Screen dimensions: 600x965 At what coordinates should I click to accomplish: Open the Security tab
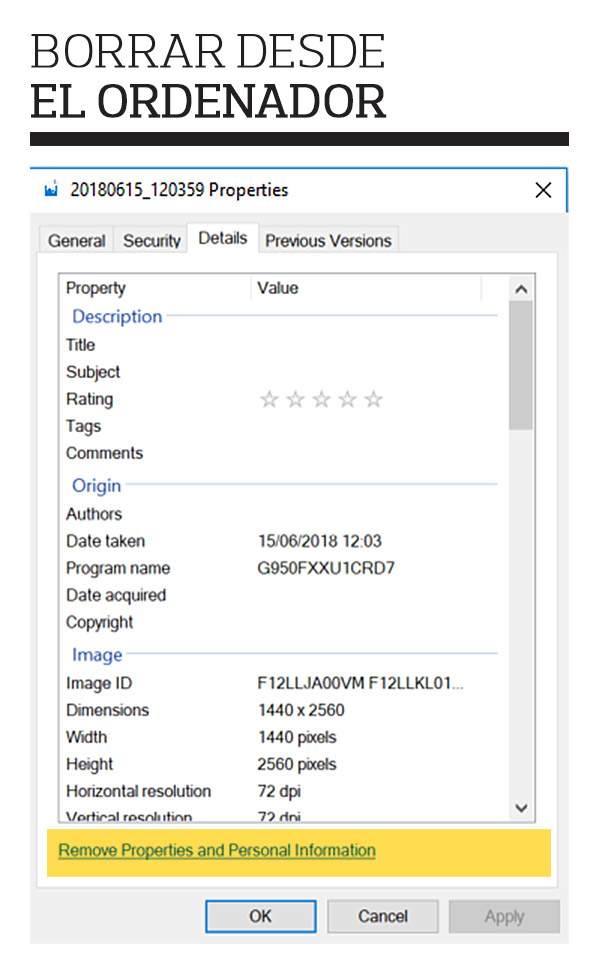pyautogui.click(x=152, y=241)
